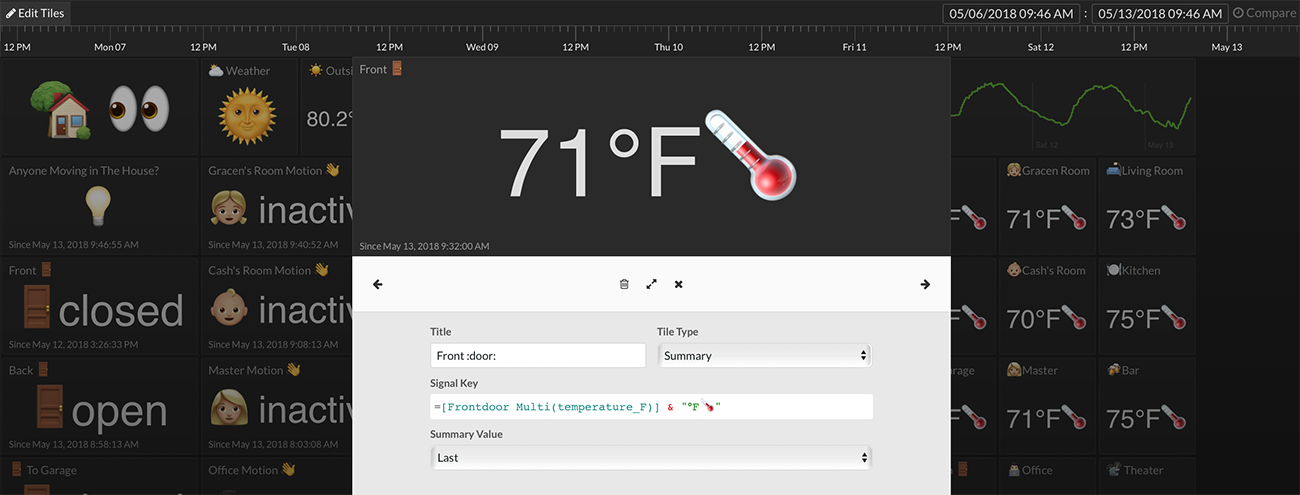Viewport: 1300px width, 495px height.
Task: Click the house and eyes tile
Action: click(x=100, y=107)
